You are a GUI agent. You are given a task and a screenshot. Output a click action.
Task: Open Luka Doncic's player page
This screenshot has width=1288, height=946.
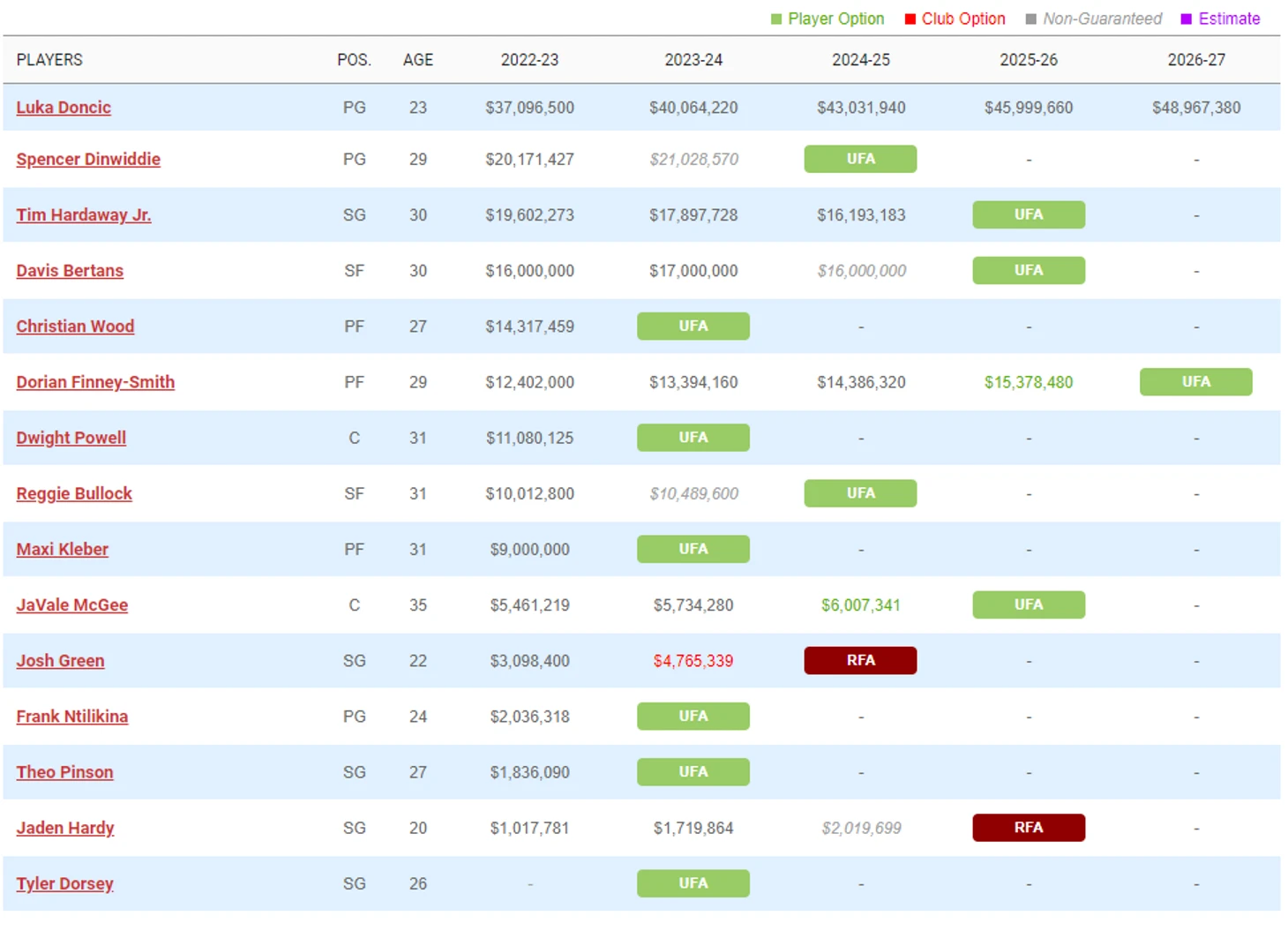click(x=64, y=108)
